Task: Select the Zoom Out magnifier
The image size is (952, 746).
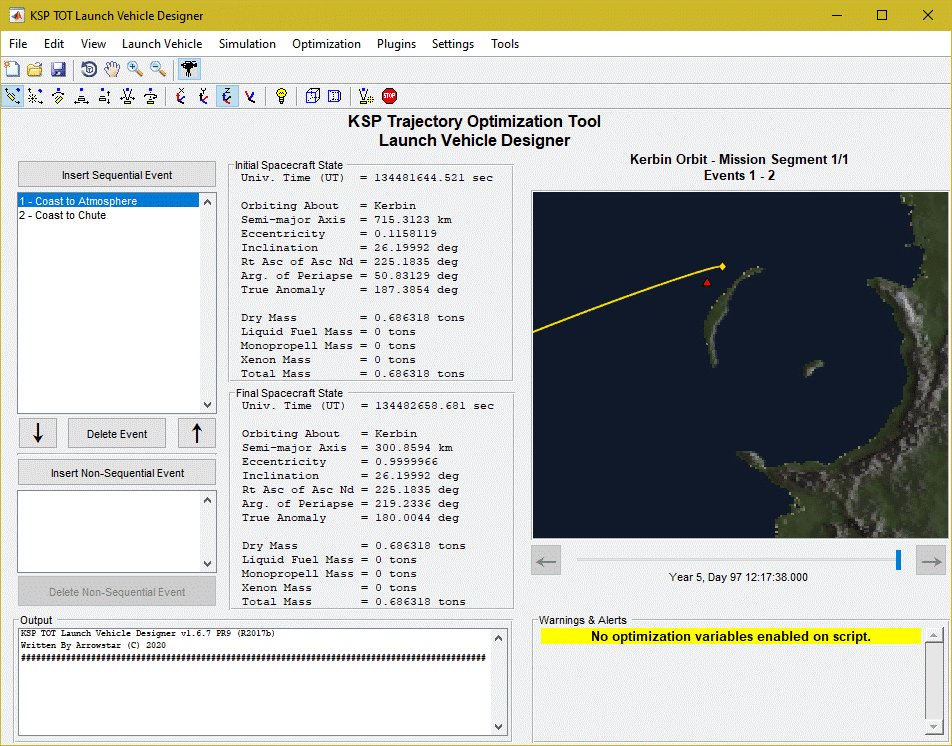Action: [158, 69]
